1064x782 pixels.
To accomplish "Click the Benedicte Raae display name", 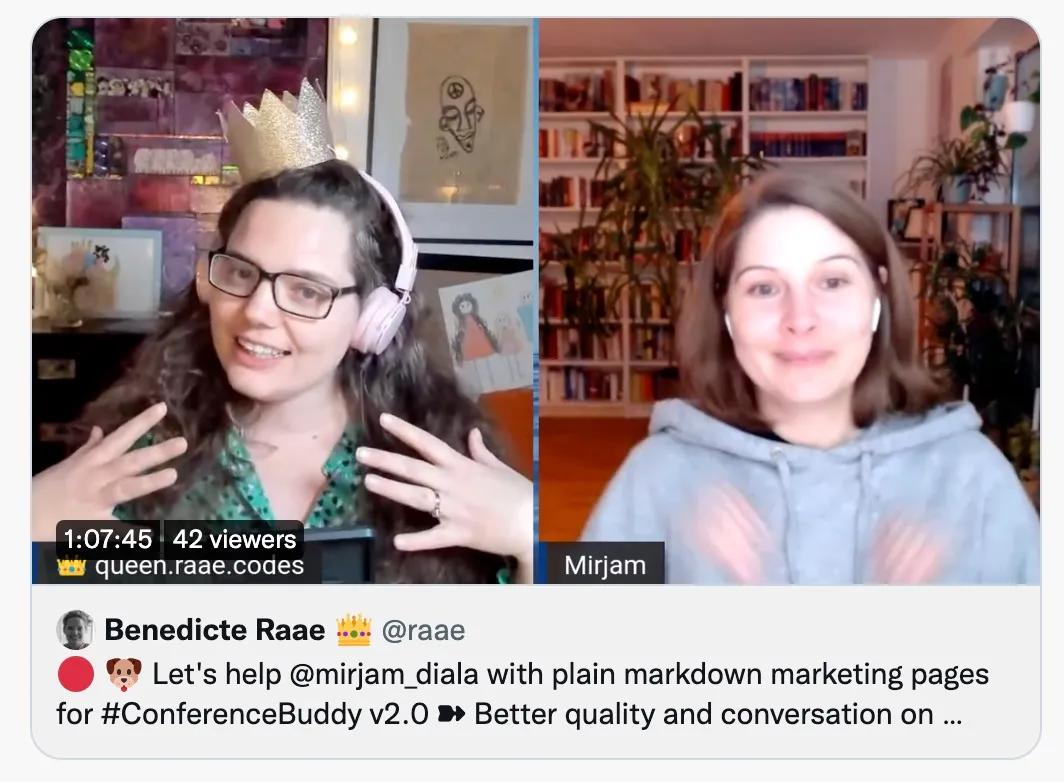I will point(214,630).
